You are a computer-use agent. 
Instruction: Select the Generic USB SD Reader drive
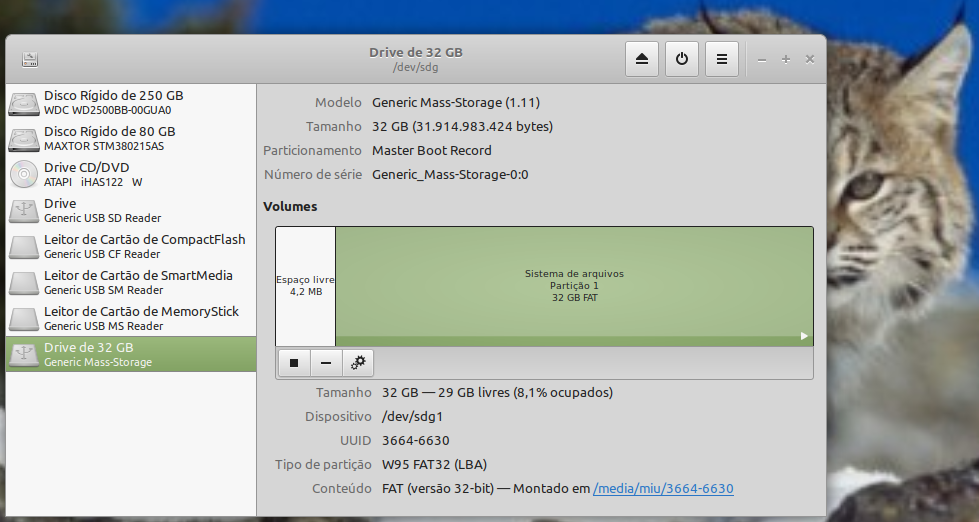131,210
